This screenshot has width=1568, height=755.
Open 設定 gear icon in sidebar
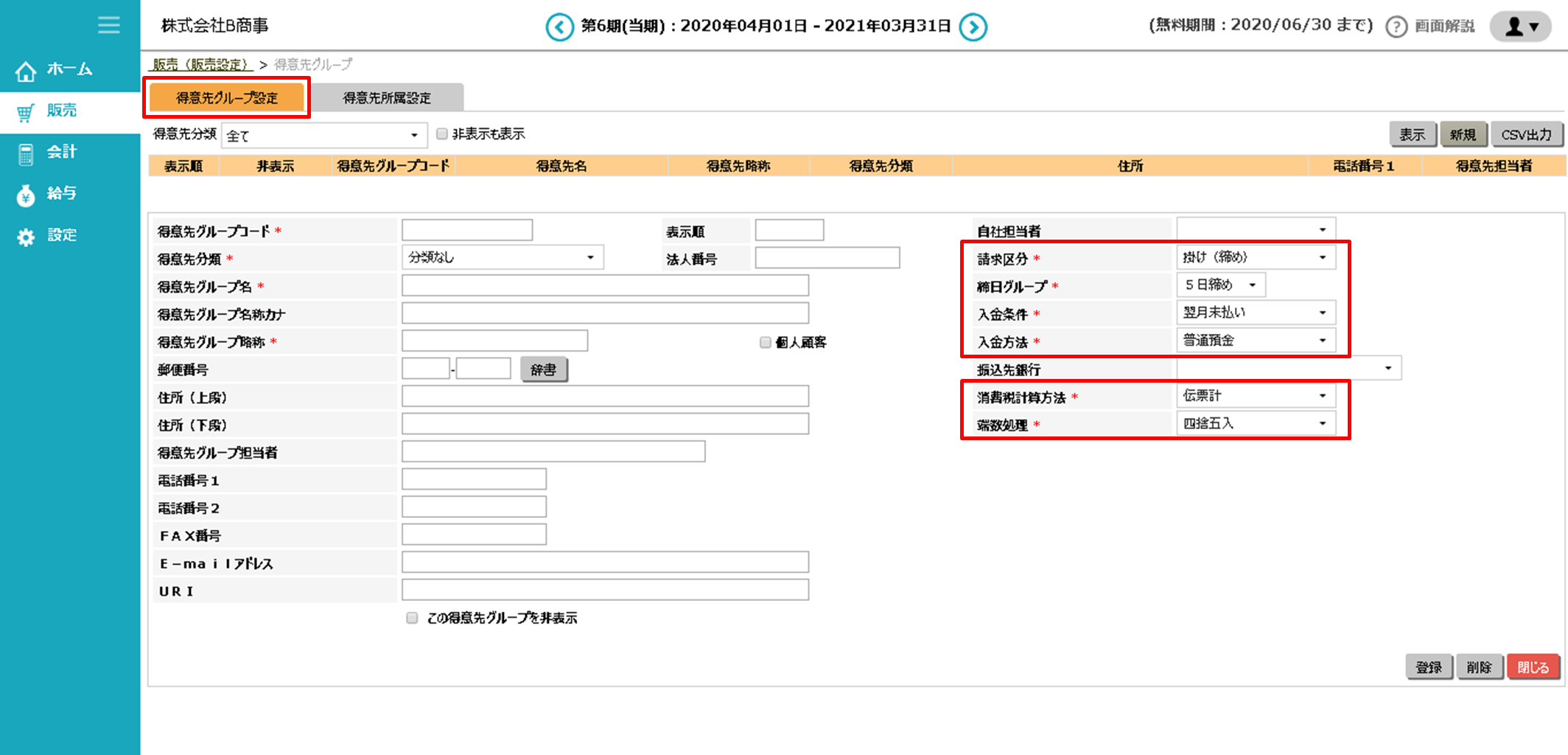pyautogui.click(x=26, y=237)
